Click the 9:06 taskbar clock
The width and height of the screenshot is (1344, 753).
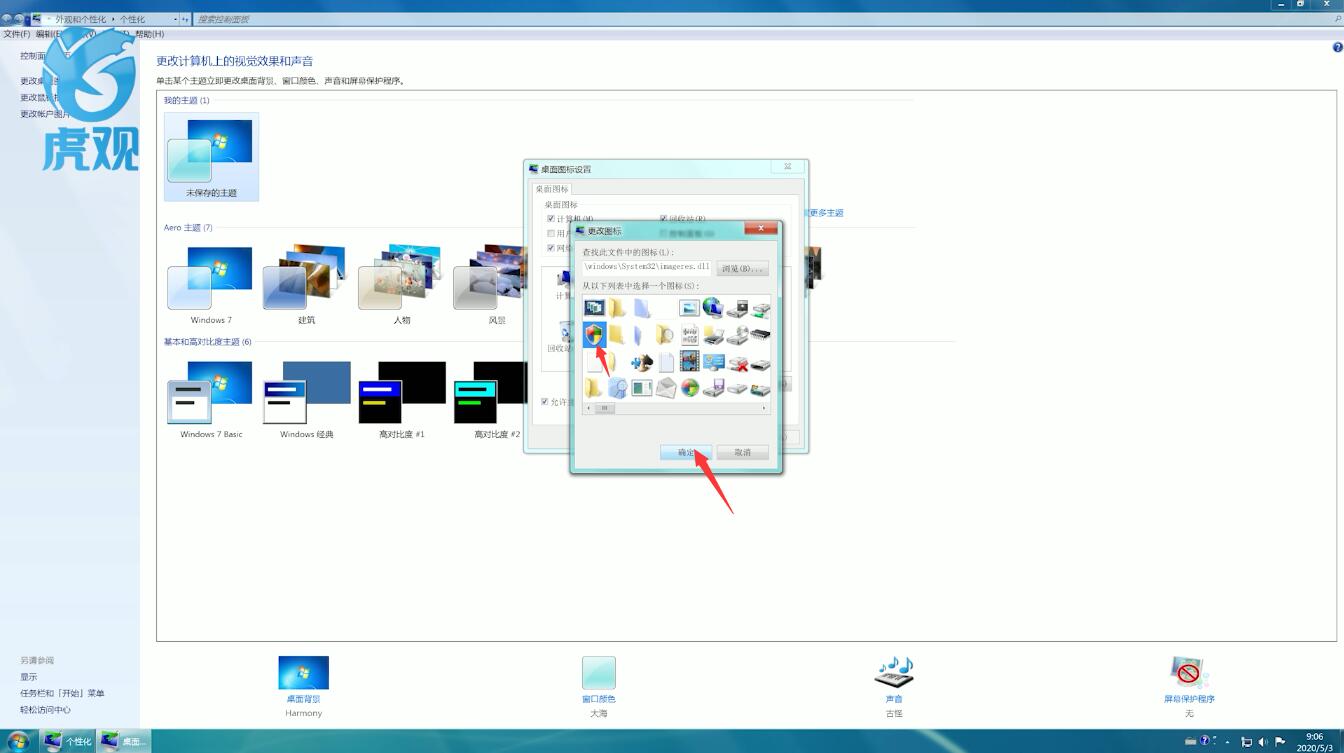[x=1313, y=741]
